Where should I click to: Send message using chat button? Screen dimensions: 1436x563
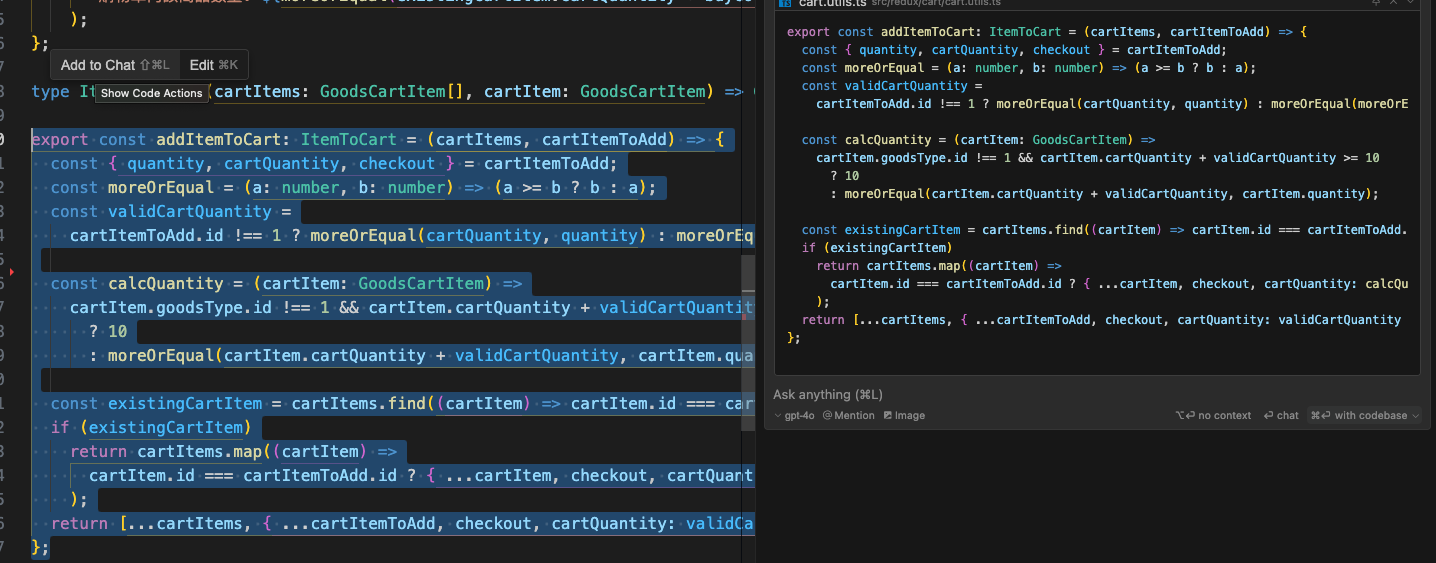tap(1281, 415)
